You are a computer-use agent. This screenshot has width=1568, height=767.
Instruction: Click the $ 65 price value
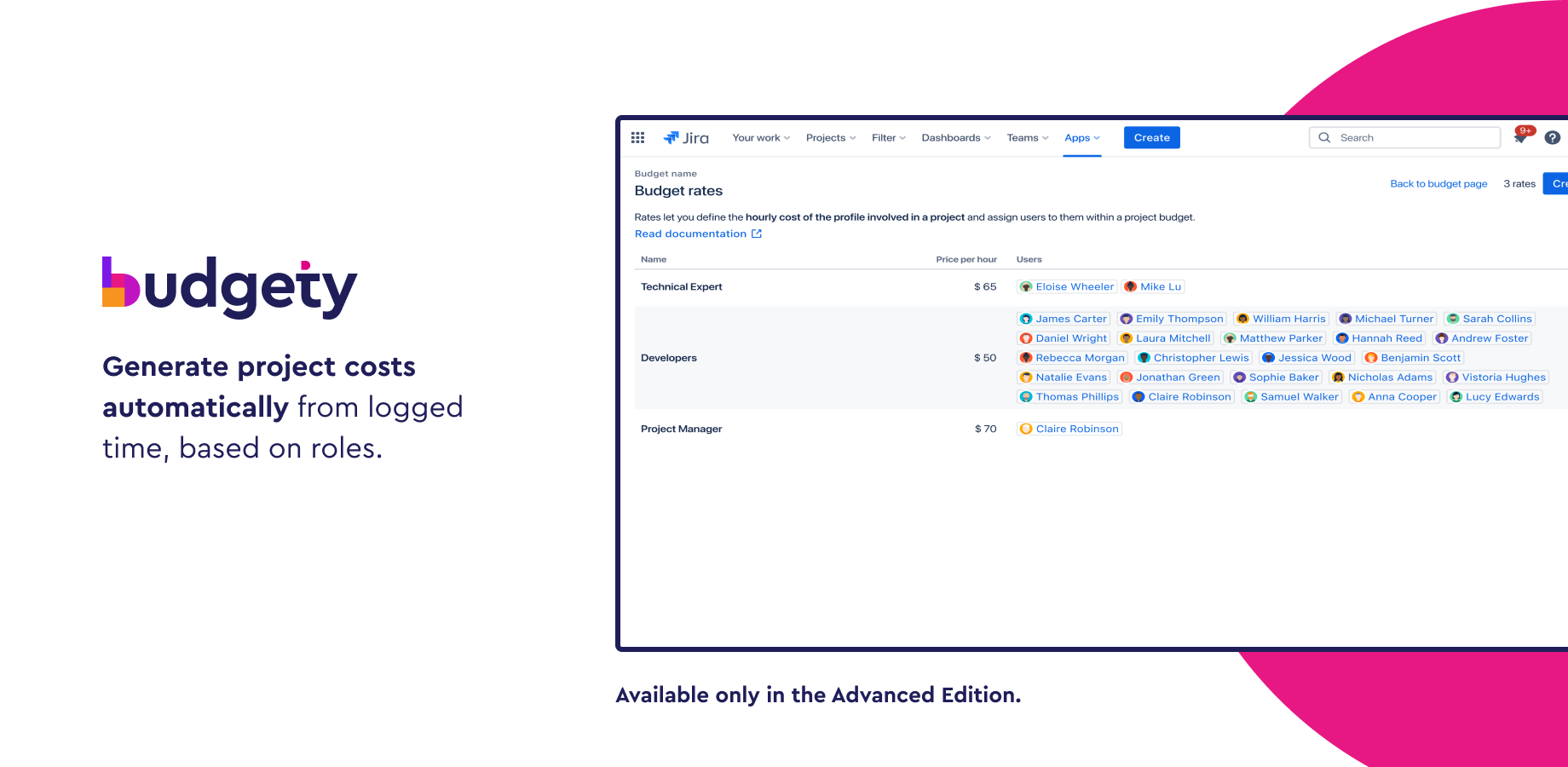(985, 287)
